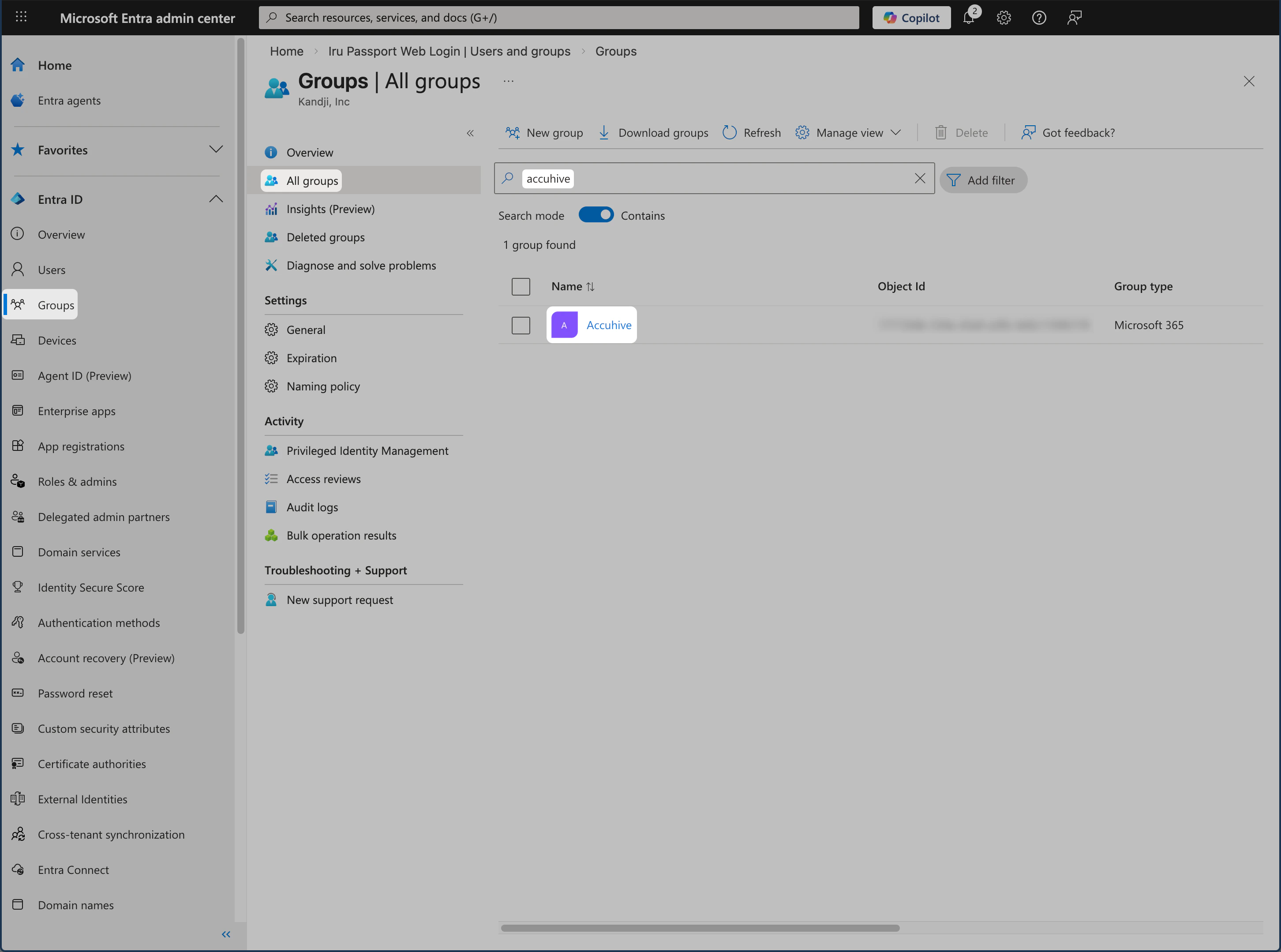Open the Copilot assistant
Viewport: 1281px width, 952px height.
pyautogui.click(x=911, y=17)
